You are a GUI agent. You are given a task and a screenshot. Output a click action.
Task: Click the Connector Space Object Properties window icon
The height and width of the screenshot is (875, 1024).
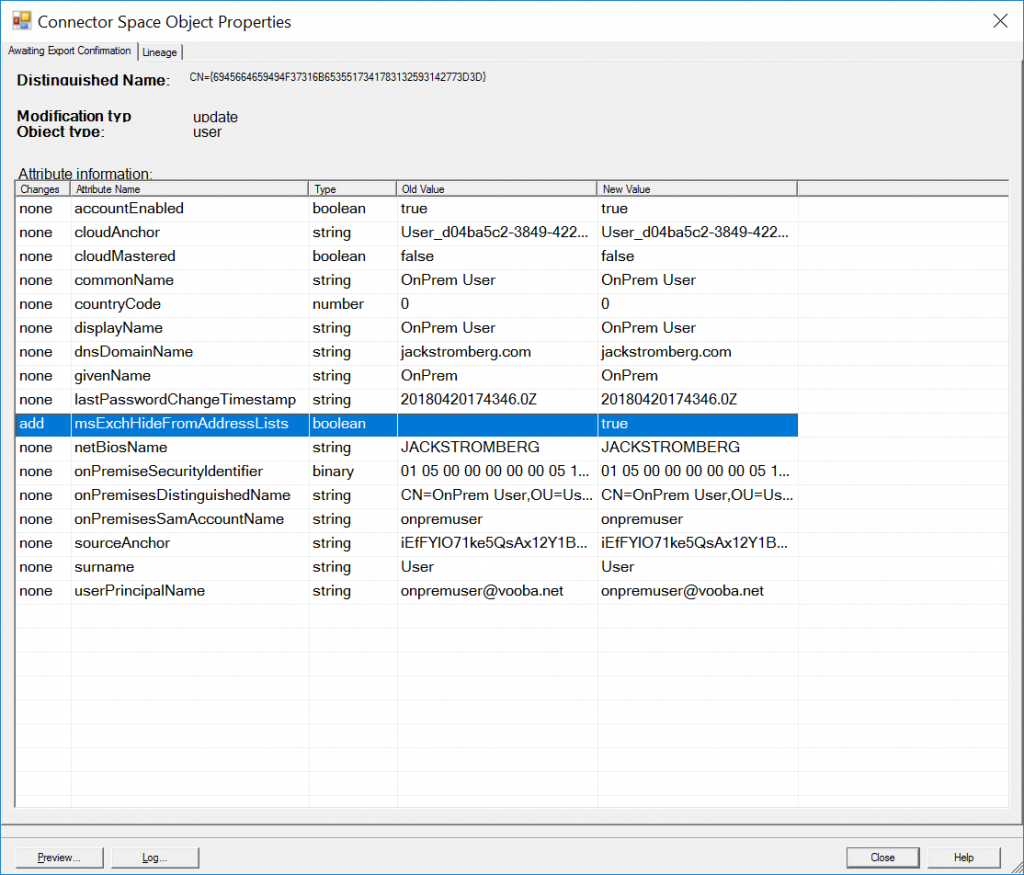pos(22,21)
